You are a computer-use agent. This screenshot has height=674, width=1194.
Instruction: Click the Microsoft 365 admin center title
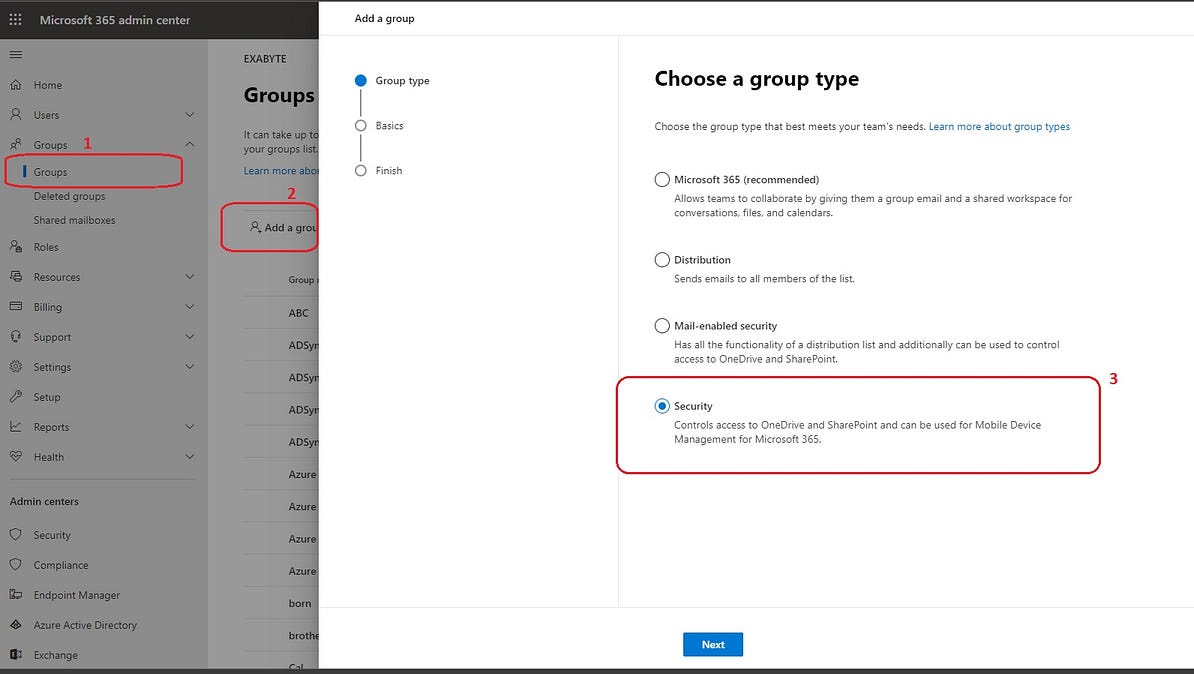(115, 20)
